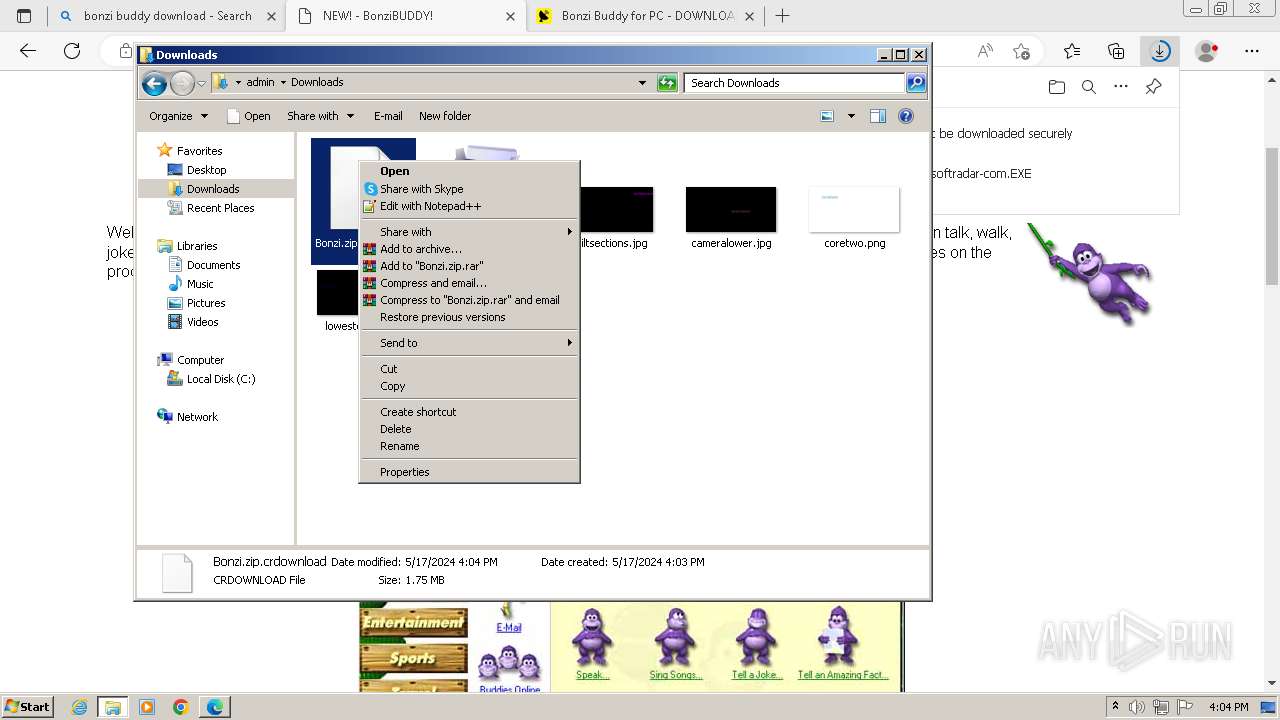Go back in Edge browser
This screenshot has width=1280, height=720.
[x=28, y=51]
